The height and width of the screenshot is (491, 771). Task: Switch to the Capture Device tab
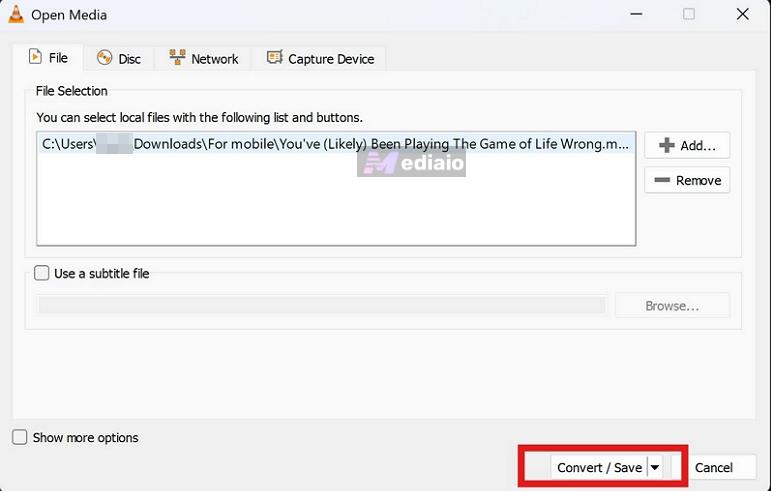(x=320, y=59)
